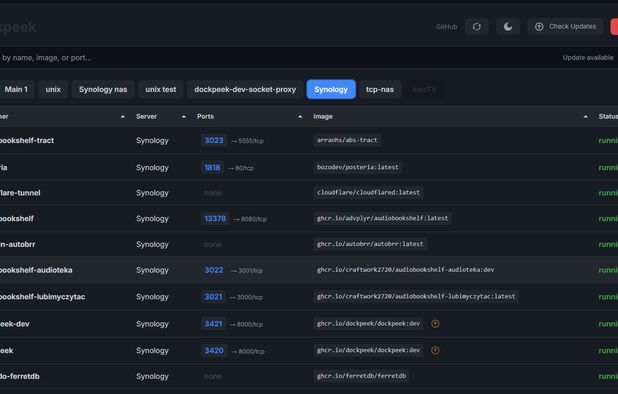The width and height of the screenshot is (618, 394).
Task: Click the ghcr.io/autobrr/autobrr:latest image tag
Action: point(370,244)
